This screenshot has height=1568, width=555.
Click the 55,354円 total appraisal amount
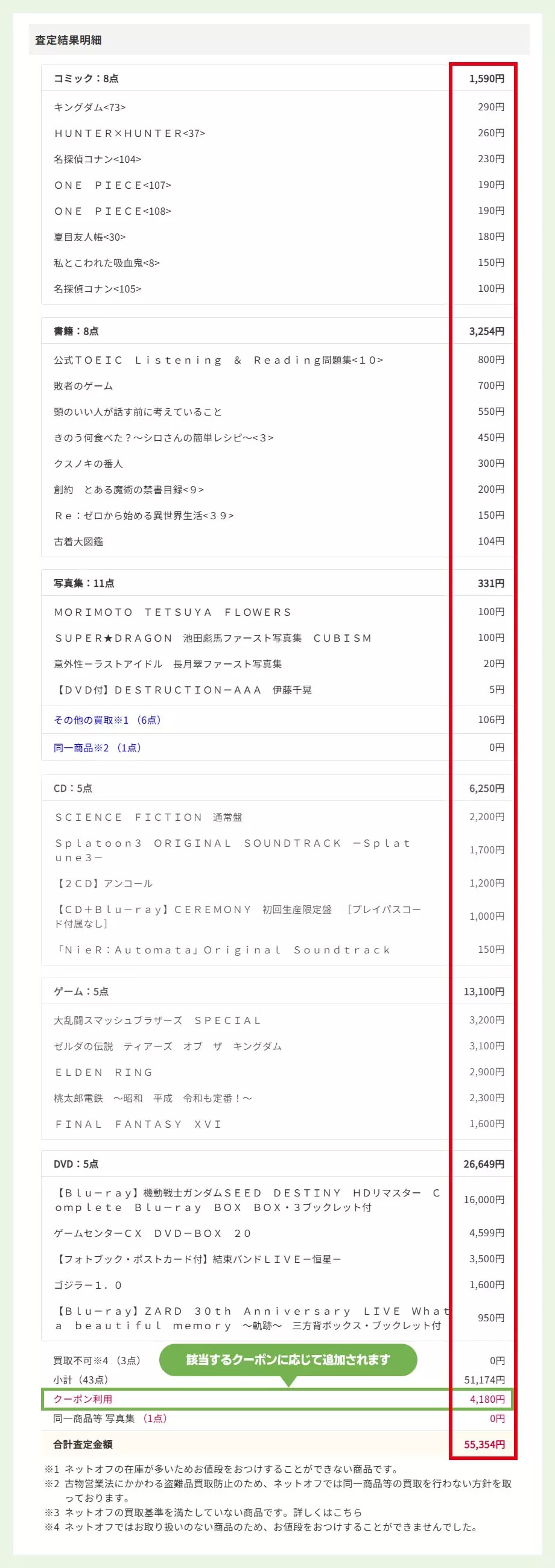[x=484, y=1444]
